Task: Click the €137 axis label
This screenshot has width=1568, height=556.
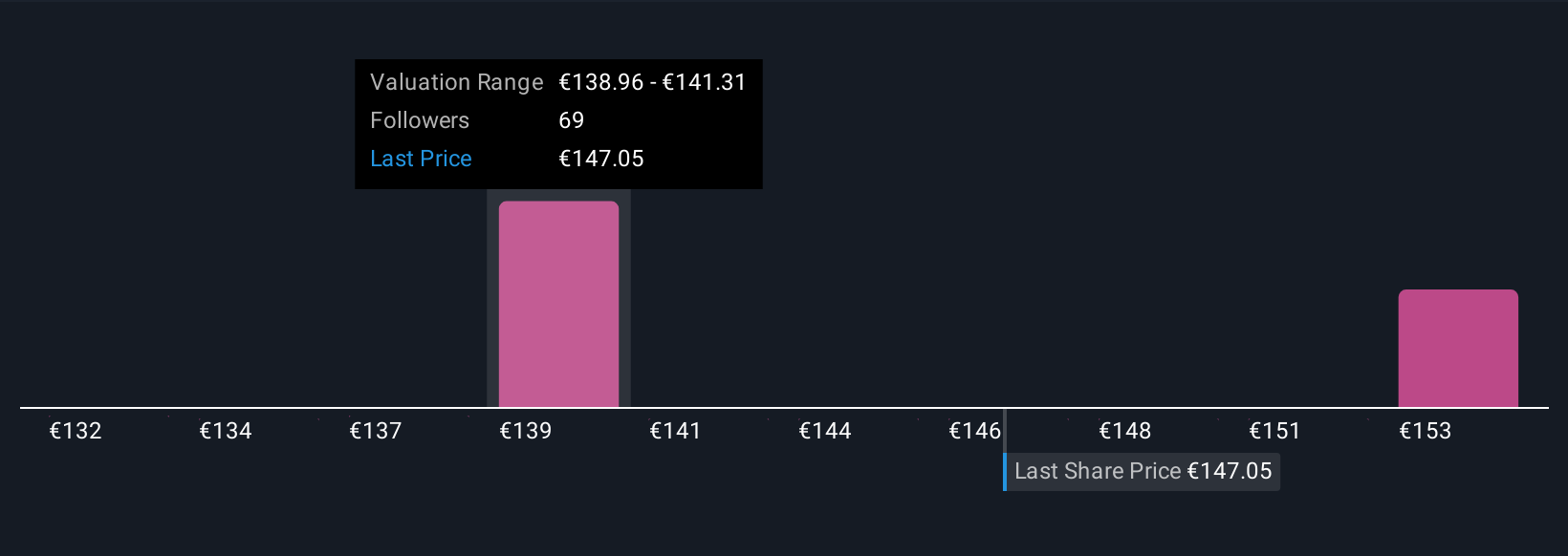Action: click(x=376, y=431)
